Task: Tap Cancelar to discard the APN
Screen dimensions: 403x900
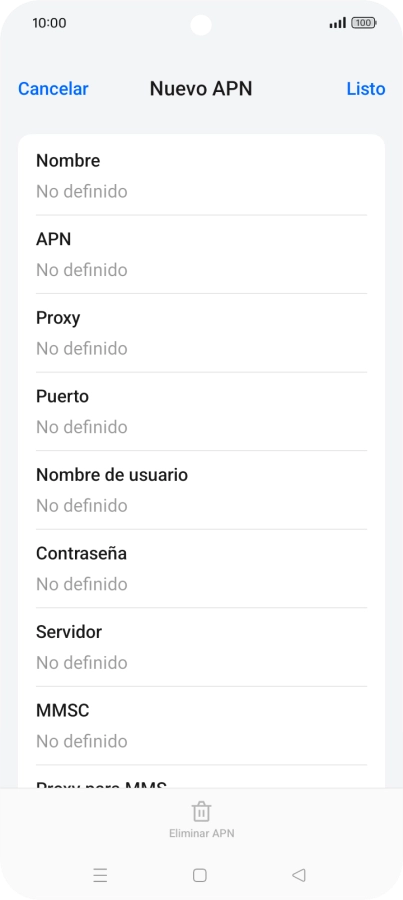Action: point(53,89)
